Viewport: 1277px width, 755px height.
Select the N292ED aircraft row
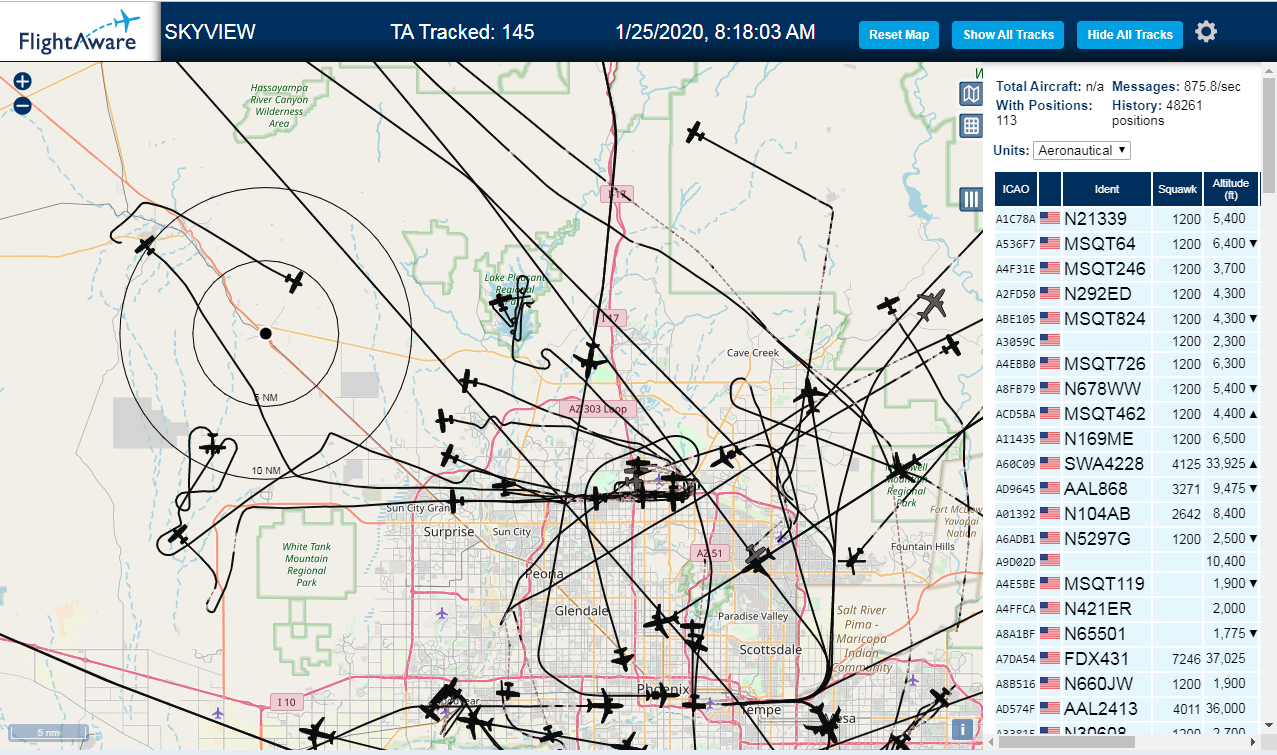[x=1127, y=293]
